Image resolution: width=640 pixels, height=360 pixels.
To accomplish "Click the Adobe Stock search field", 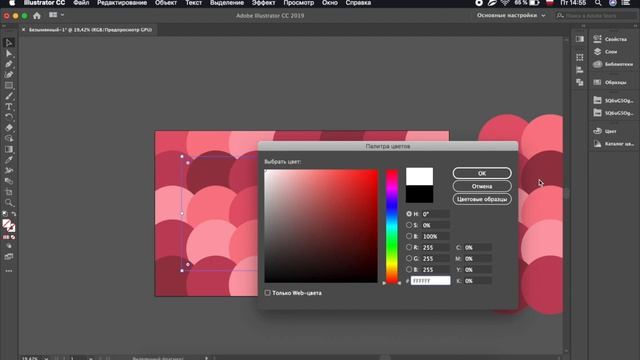I will pos(596,16).
